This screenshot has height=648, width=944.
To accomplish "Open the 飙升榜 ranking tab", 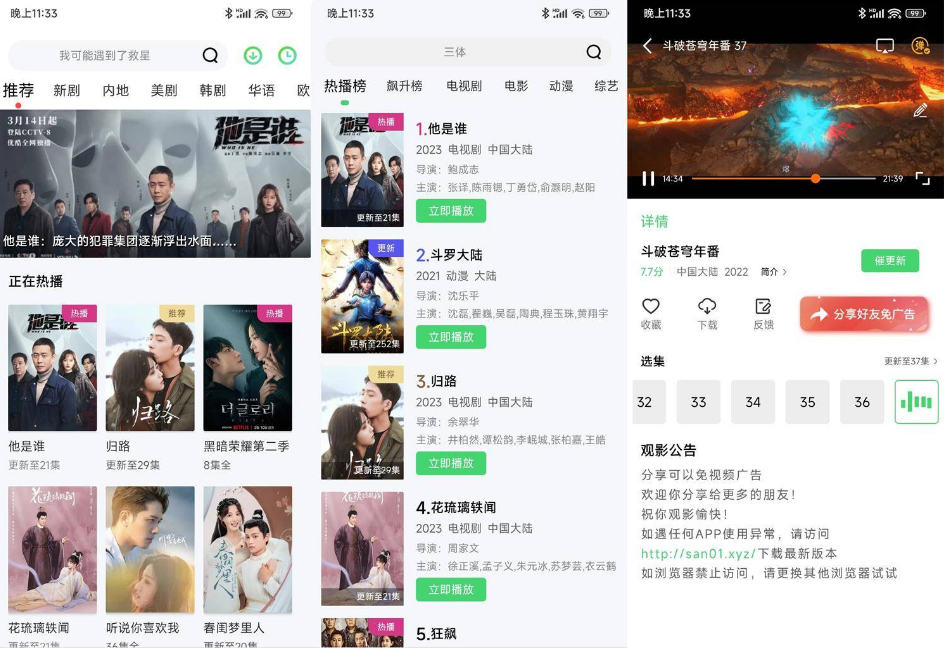I will click(x=405, y=86).
